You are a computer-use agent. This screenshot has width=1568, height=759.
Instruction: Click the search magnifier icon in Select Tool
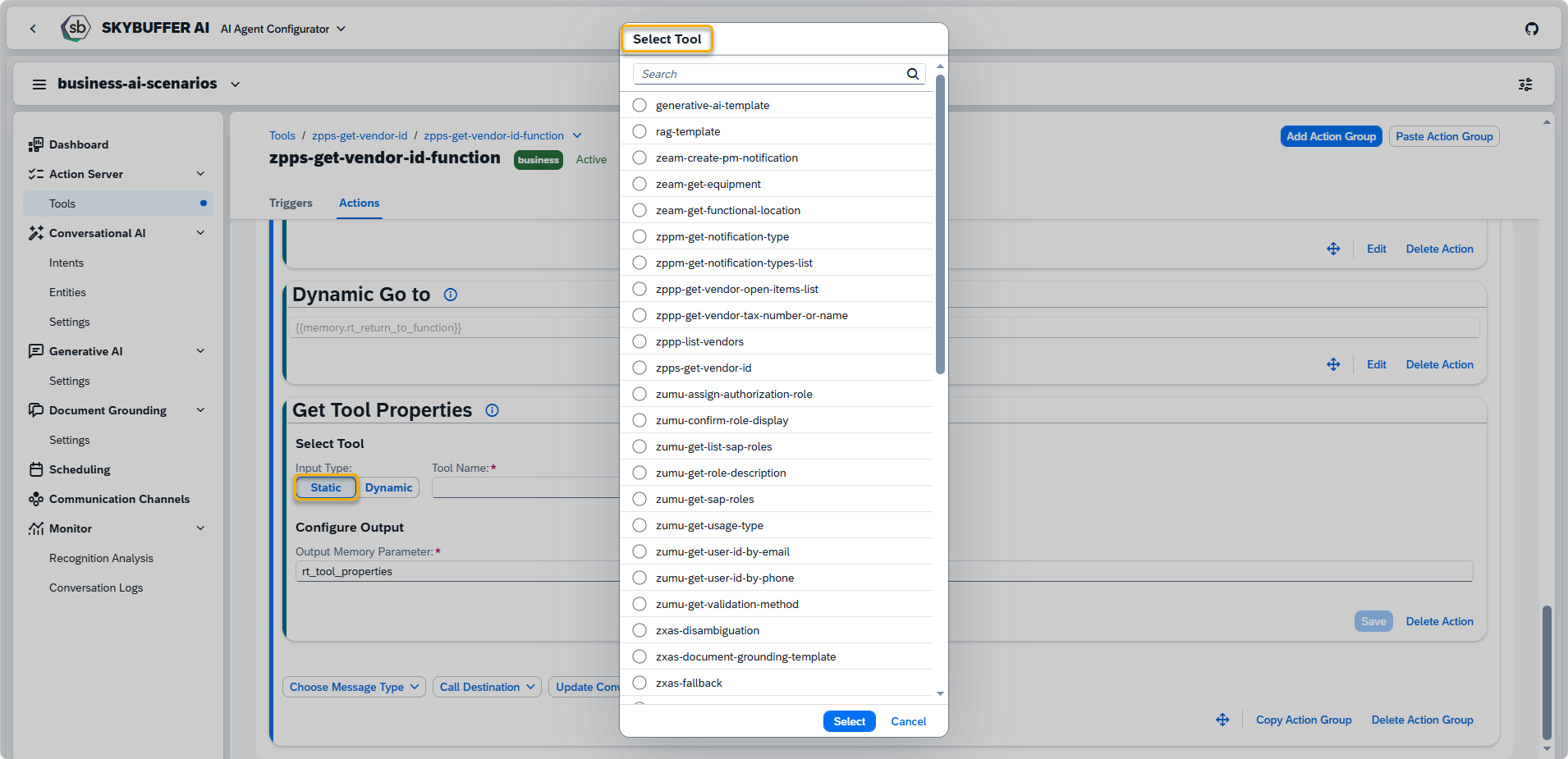pyautogui.click(x=912, y=74)
